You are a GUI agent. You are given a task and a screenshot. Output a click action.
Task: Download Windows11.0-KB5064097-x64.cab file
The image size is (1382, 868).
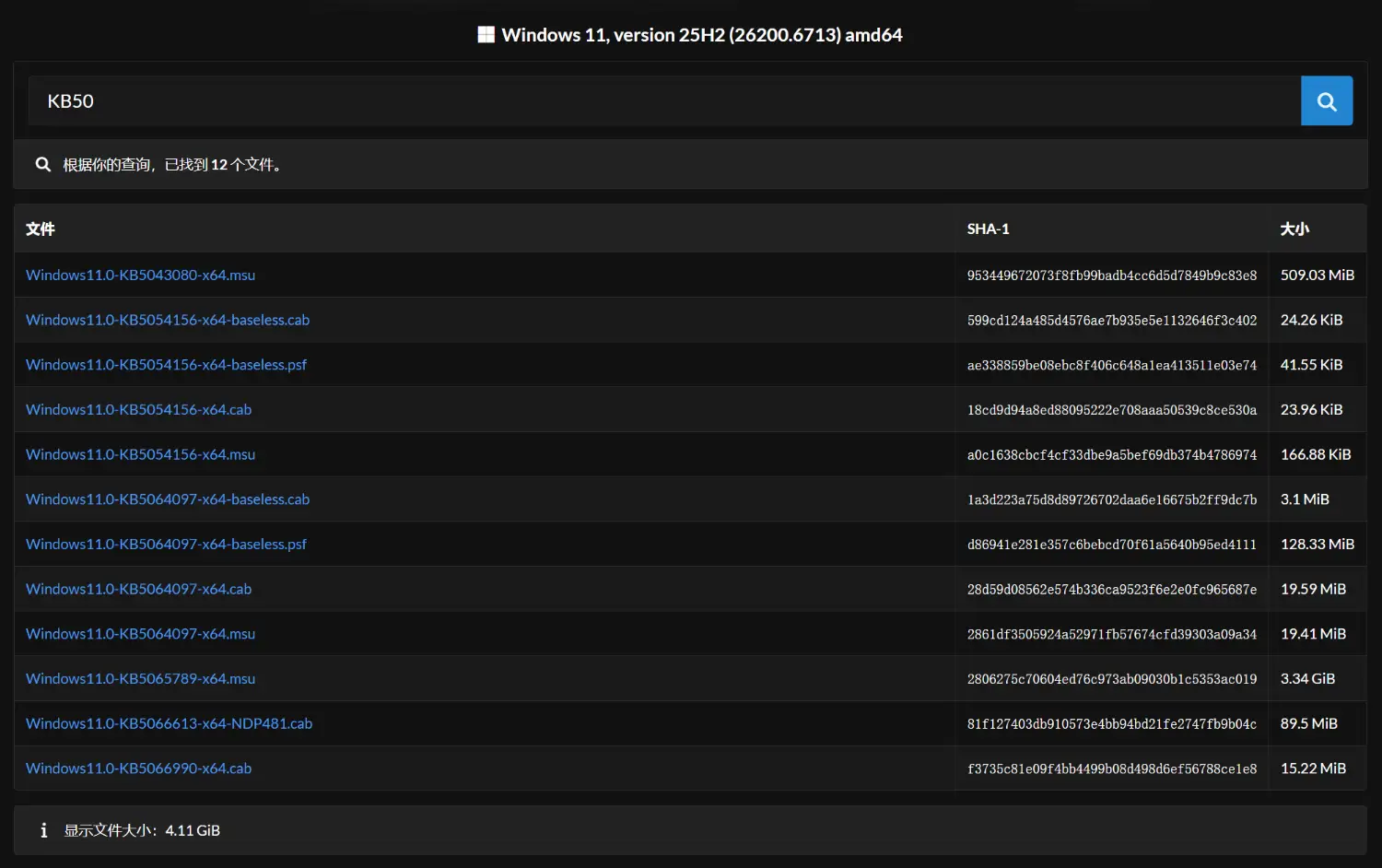coord(138,589)
